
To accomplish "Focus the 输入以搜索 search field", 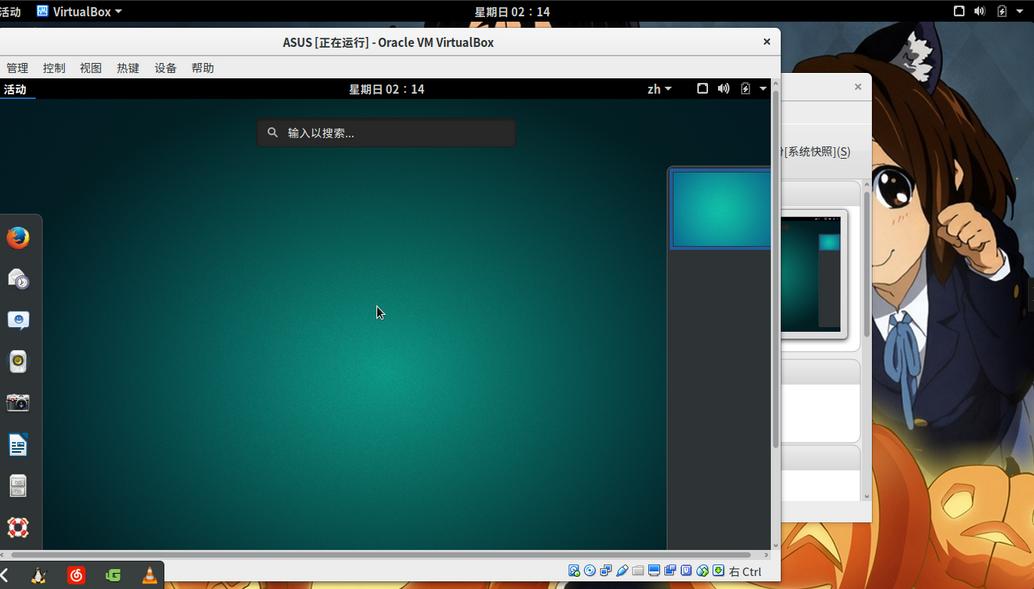I will pyautogui.click(x=386, y=133).
